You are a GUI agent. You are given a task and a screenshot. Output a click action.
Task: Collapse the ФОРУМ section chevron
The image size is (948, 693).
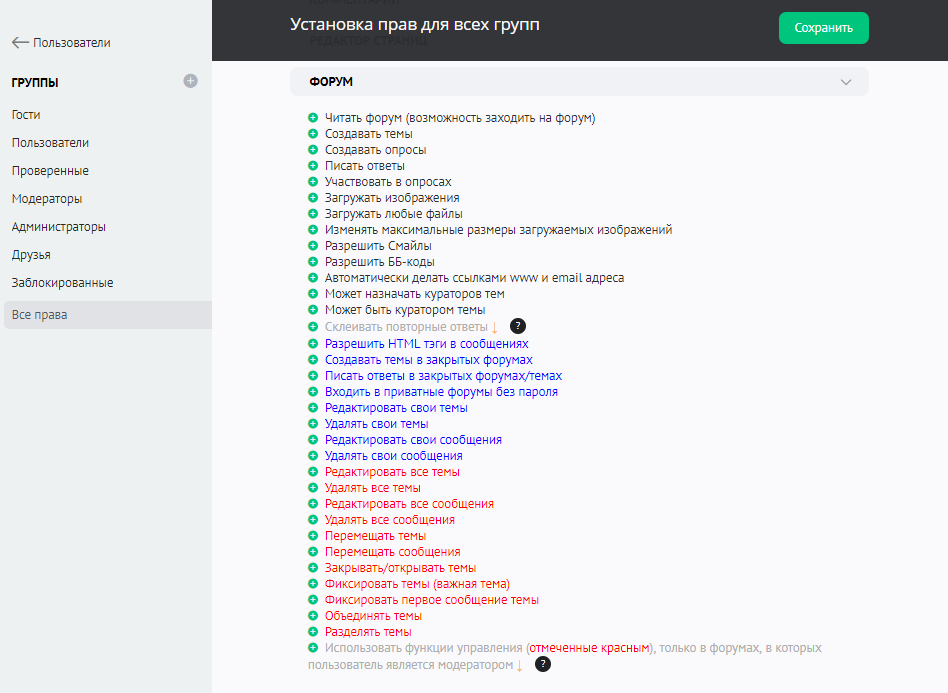coord(846,82)
